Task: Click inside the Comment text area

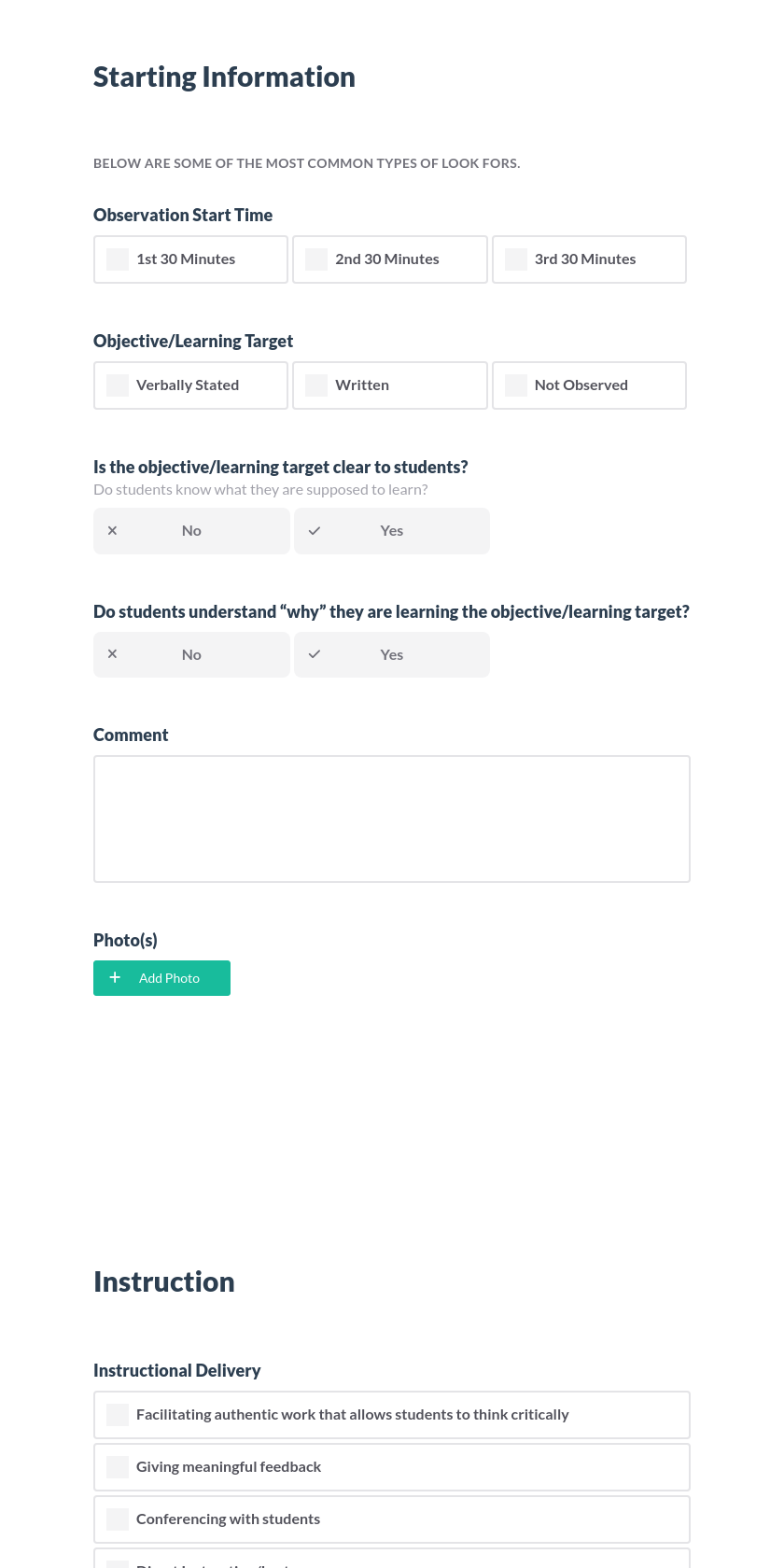Action: tap(391, 818)
